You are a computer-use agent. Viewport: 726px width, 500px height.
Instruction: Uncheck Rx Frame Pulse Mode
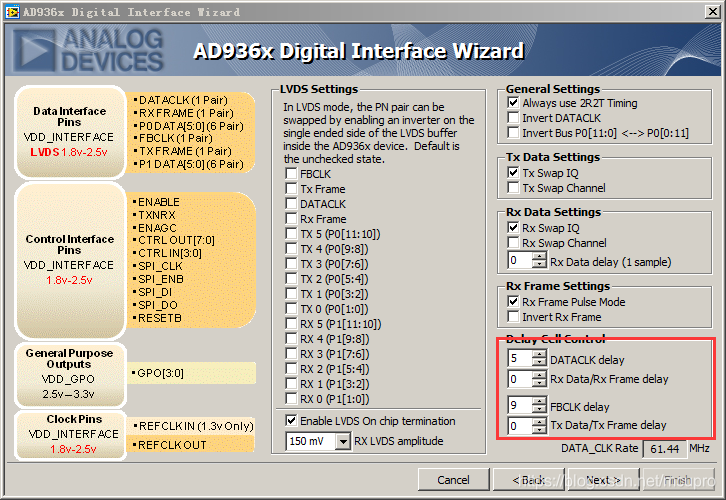pos(513,302)
